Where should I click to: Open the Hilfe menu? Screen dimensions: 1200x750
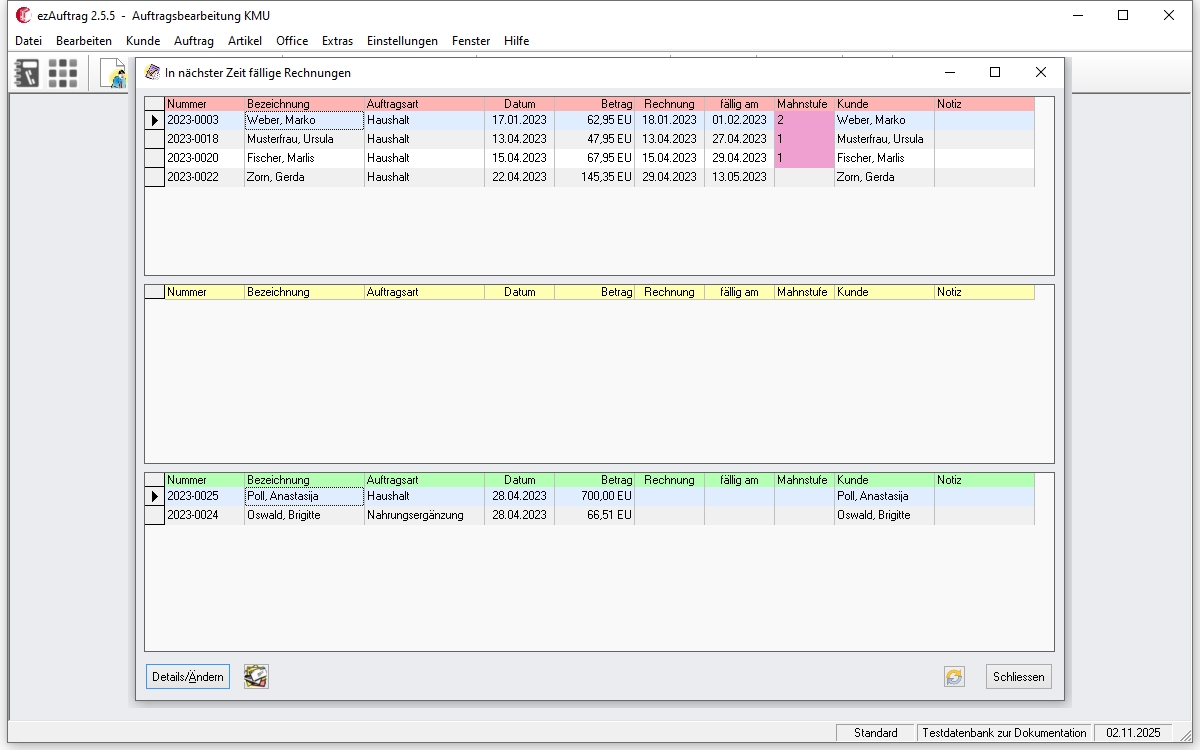pos(517,41)
